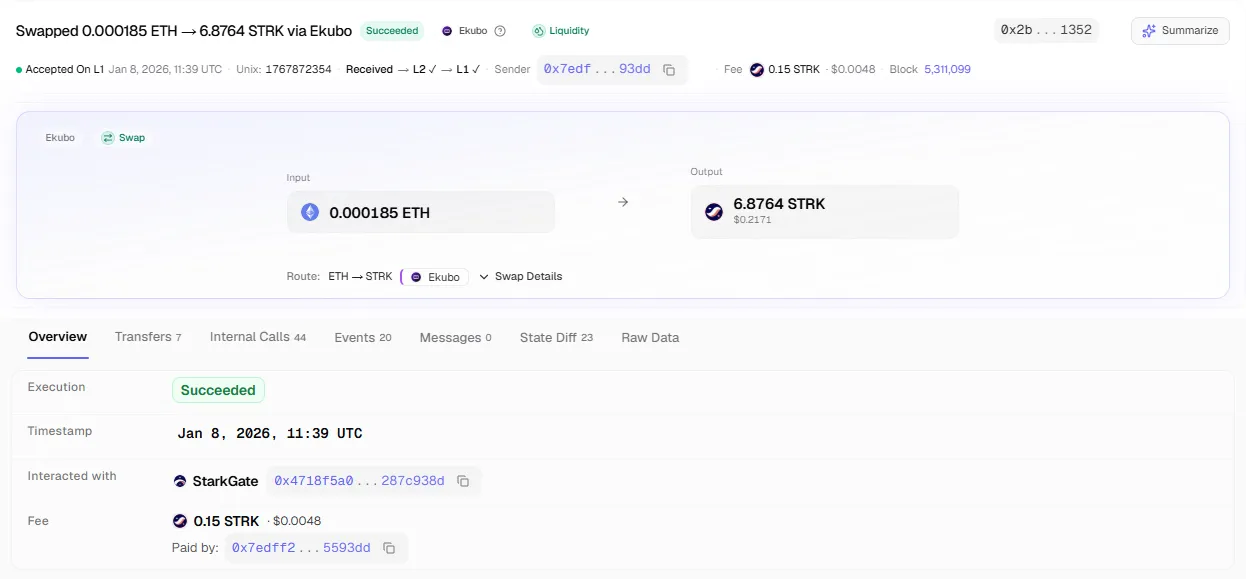Click the Swap arrows icon
Viewport: 1246px width, 579px height.
point(108,138)
